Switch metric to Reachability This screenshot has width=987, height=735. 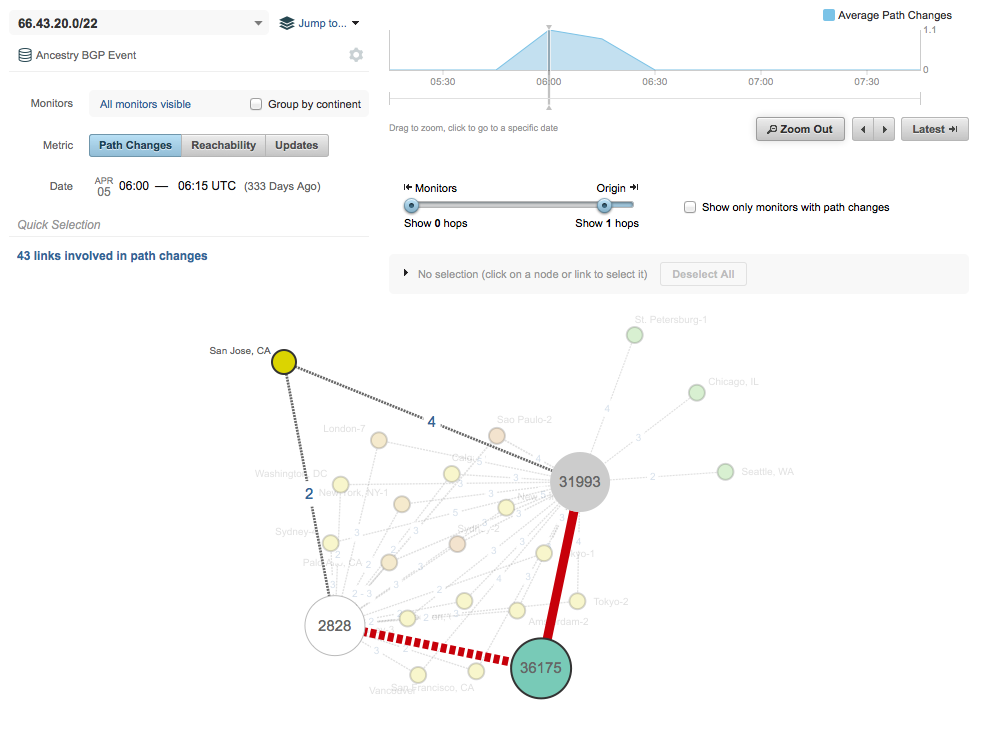223,145
